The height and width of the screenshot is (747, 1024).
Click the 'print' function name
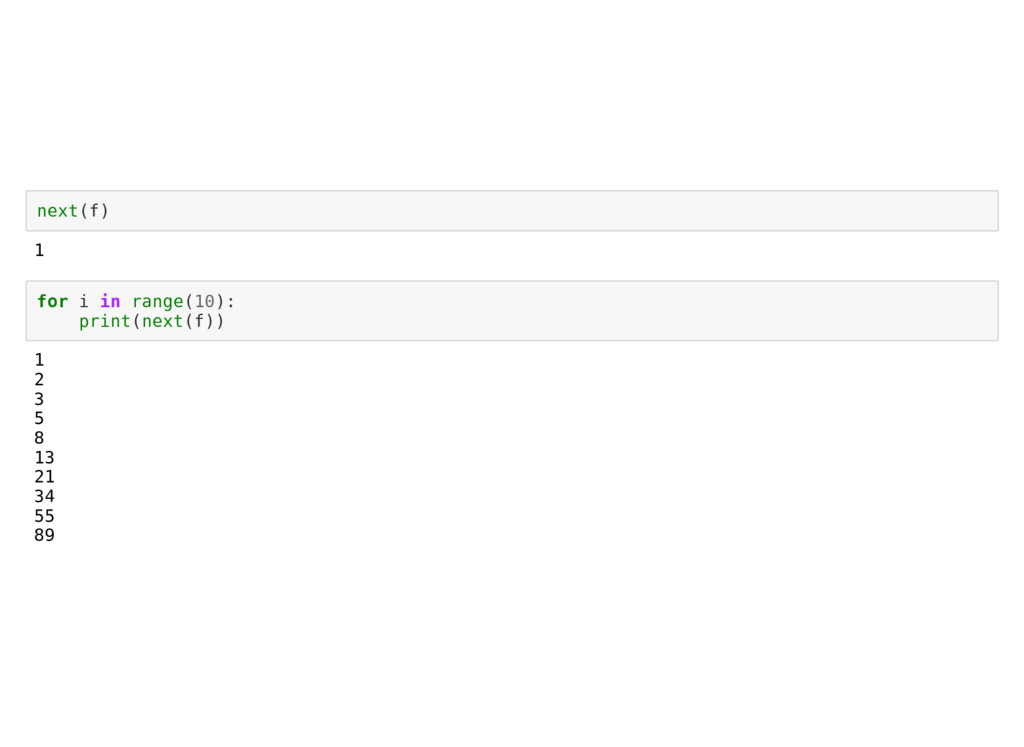pos(104,321)
